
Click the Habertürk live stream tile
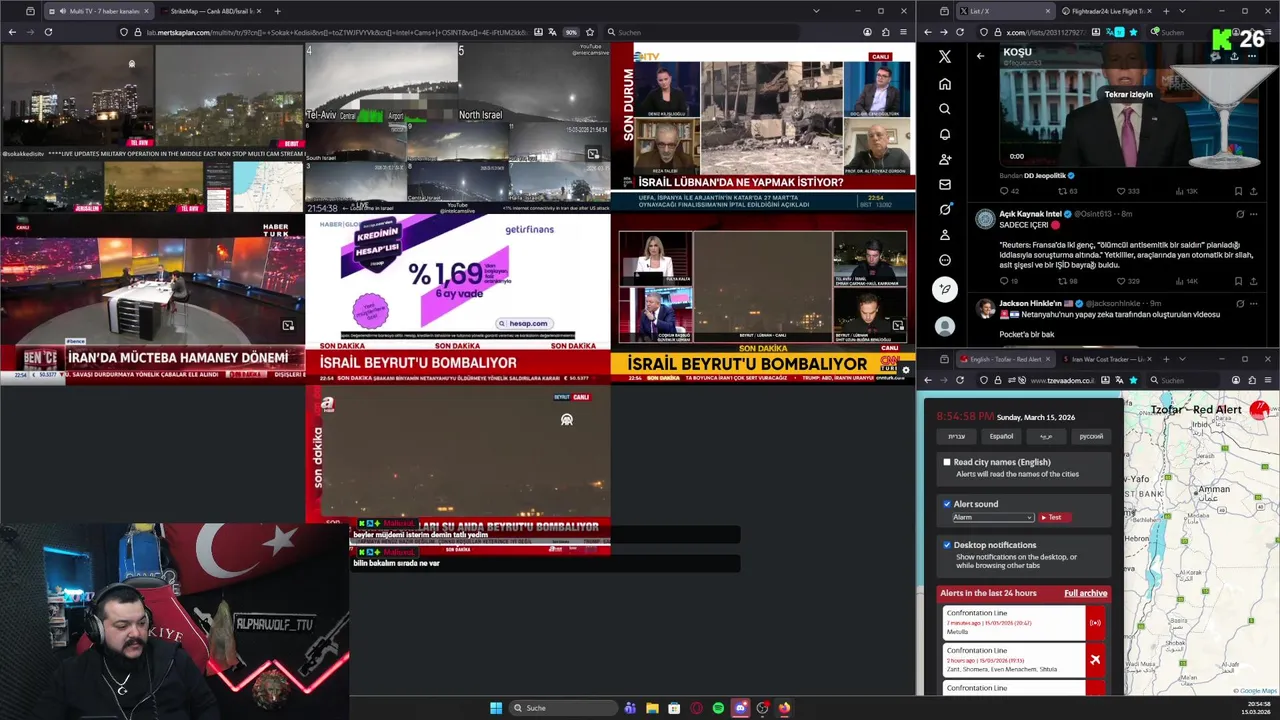(152, 298)
